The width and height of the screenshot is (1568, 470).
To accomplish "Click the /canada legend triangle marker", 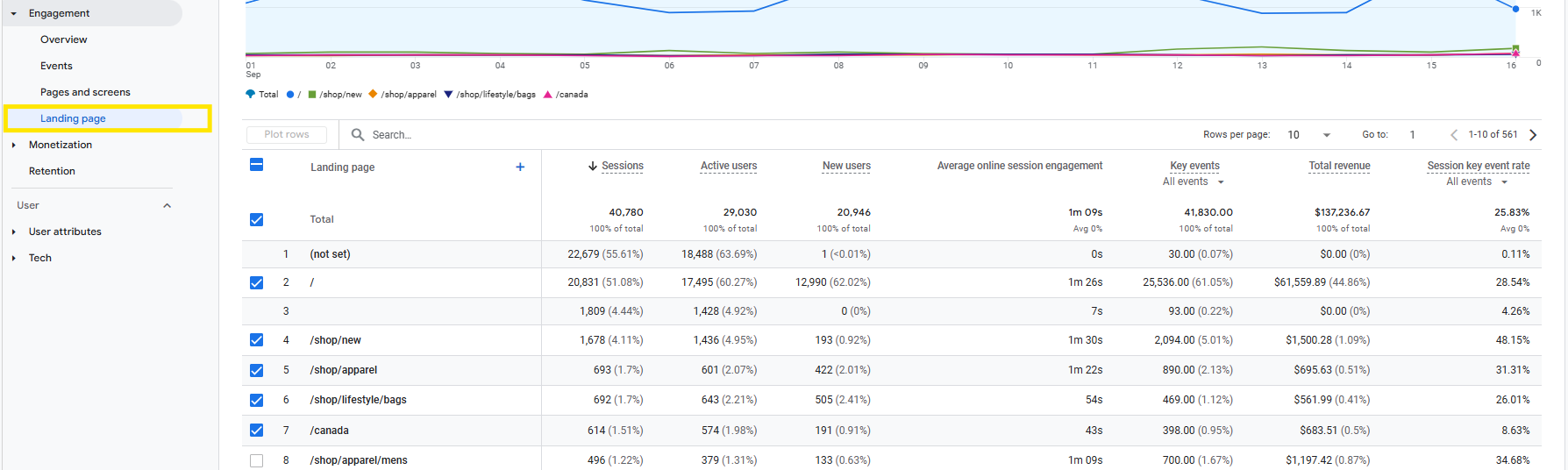I will [548, 95].
